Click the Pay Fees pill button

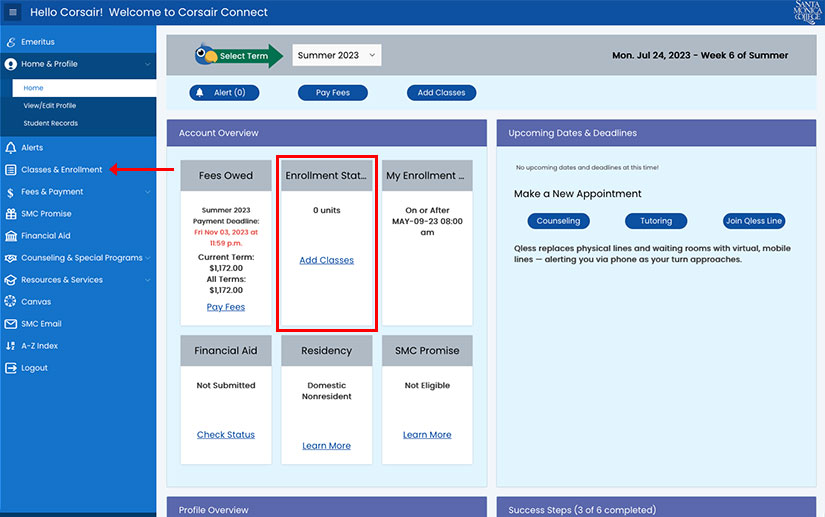[333, 93]
